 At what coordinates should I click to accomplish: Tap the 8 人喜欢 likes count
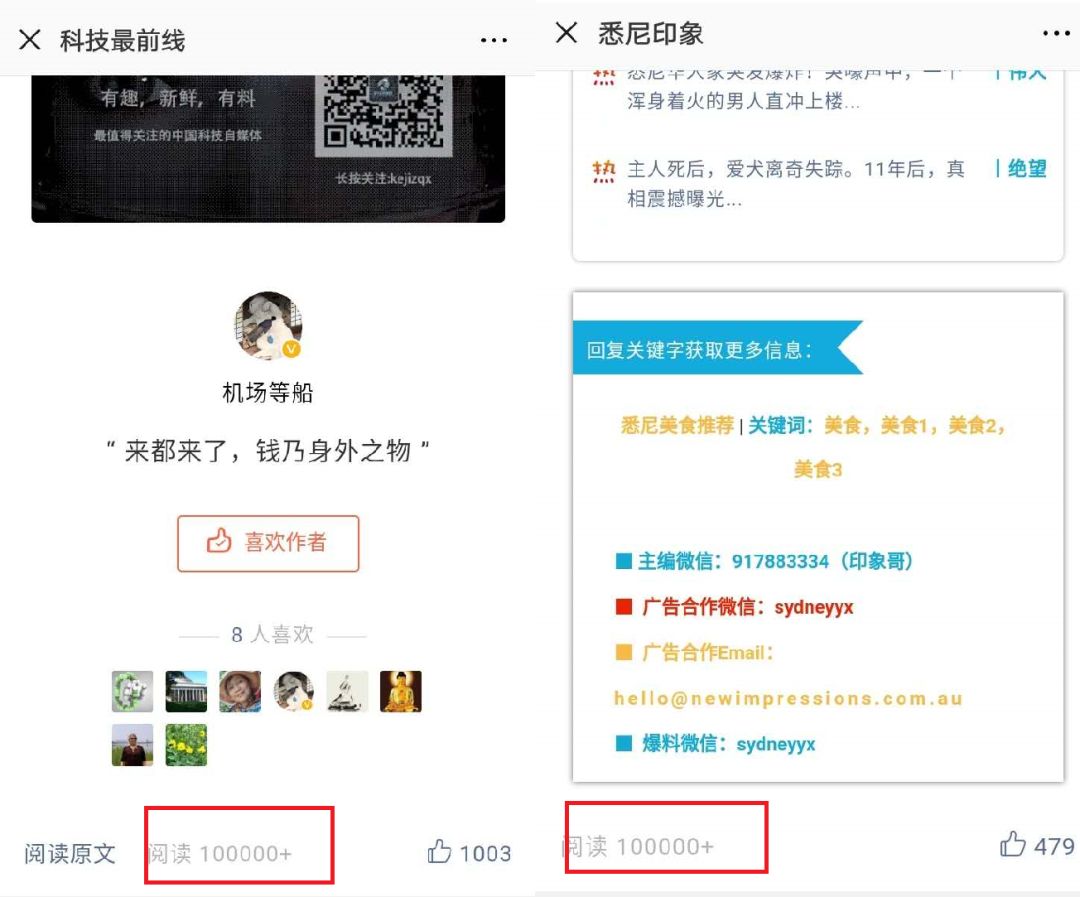click(272, 634)
